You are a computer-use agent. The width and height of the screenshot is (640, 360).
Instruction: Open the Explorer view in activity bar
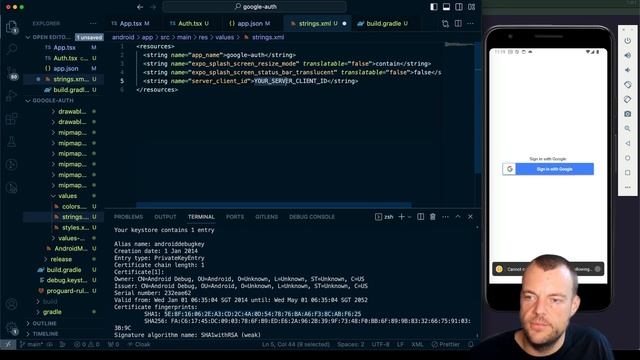click(11, 27)
